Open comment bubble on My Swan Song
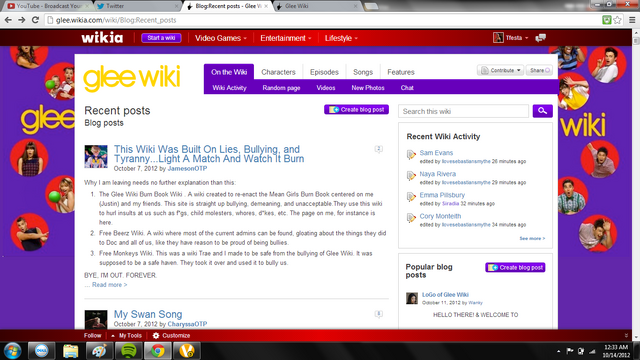The height and width of the screenshot is (360, 640). (x=378, y=314)
